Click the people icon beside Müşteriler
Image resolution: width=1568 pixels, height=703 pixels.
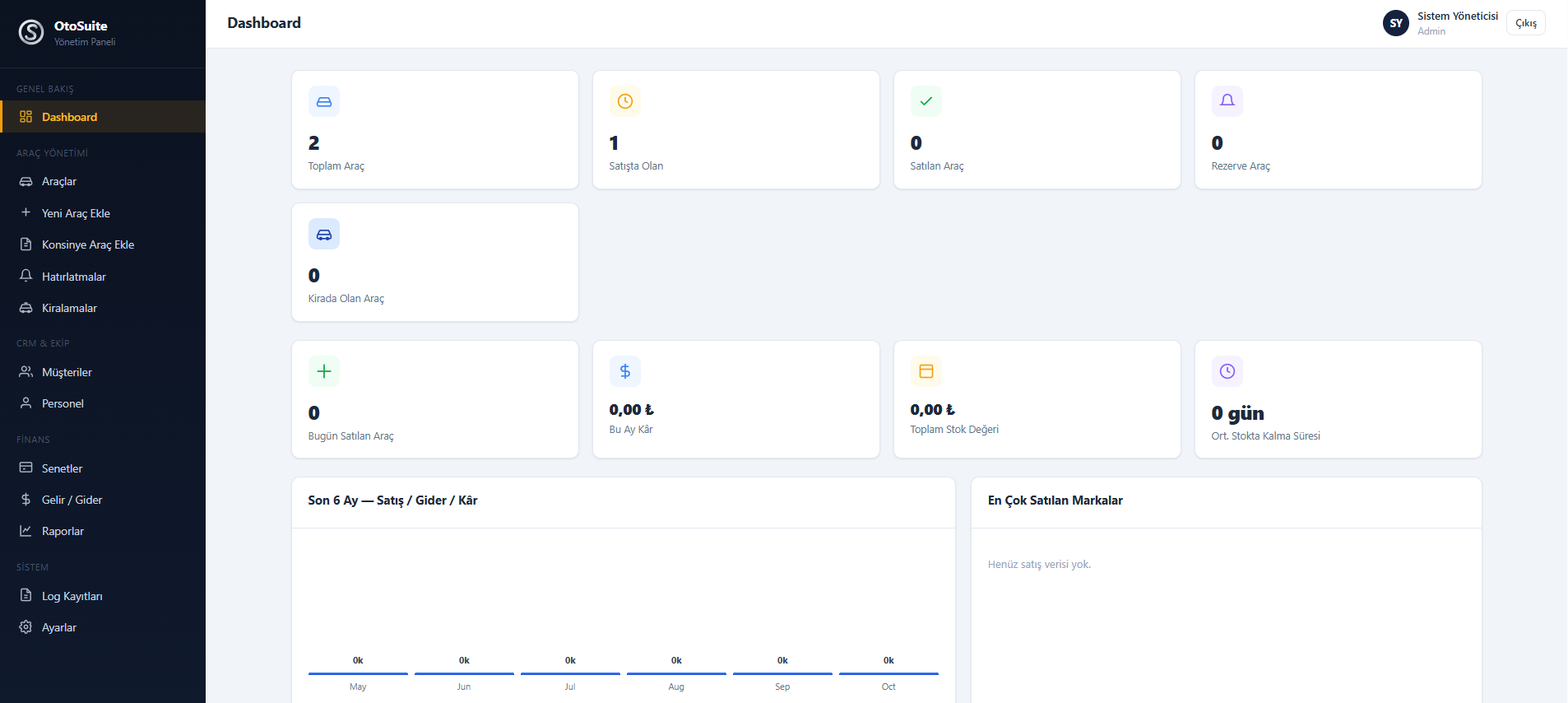[26, 372]
